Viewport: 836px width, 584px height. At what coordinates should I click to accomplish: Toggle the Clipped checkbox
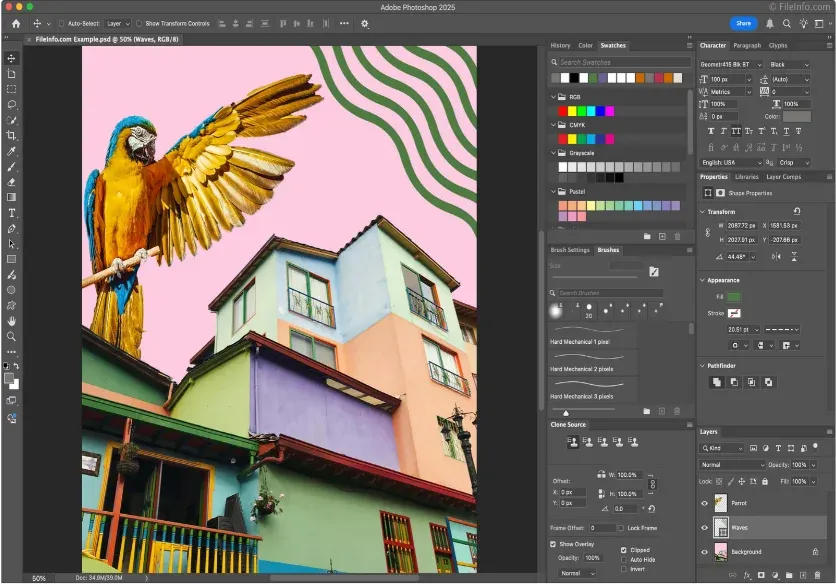(623, 550)
